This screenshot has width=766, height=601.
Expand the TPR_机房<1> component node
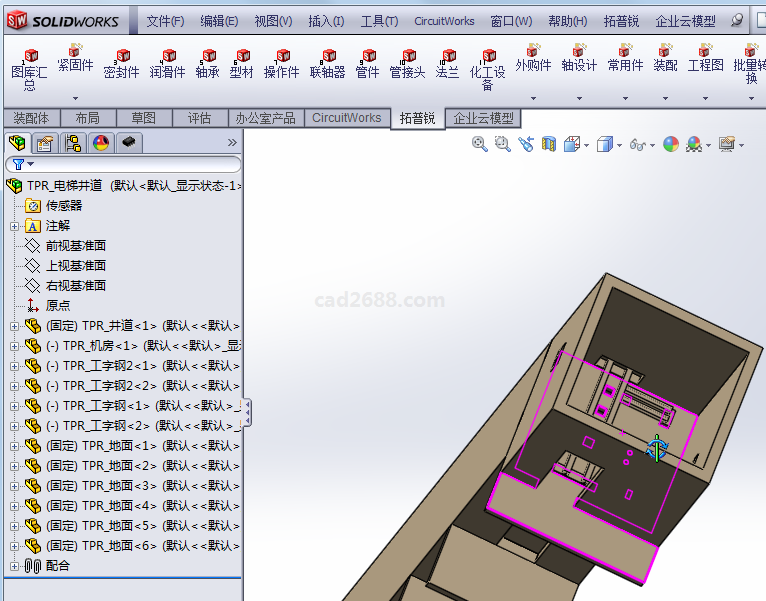pyautogui.click(x=14, y=346)
